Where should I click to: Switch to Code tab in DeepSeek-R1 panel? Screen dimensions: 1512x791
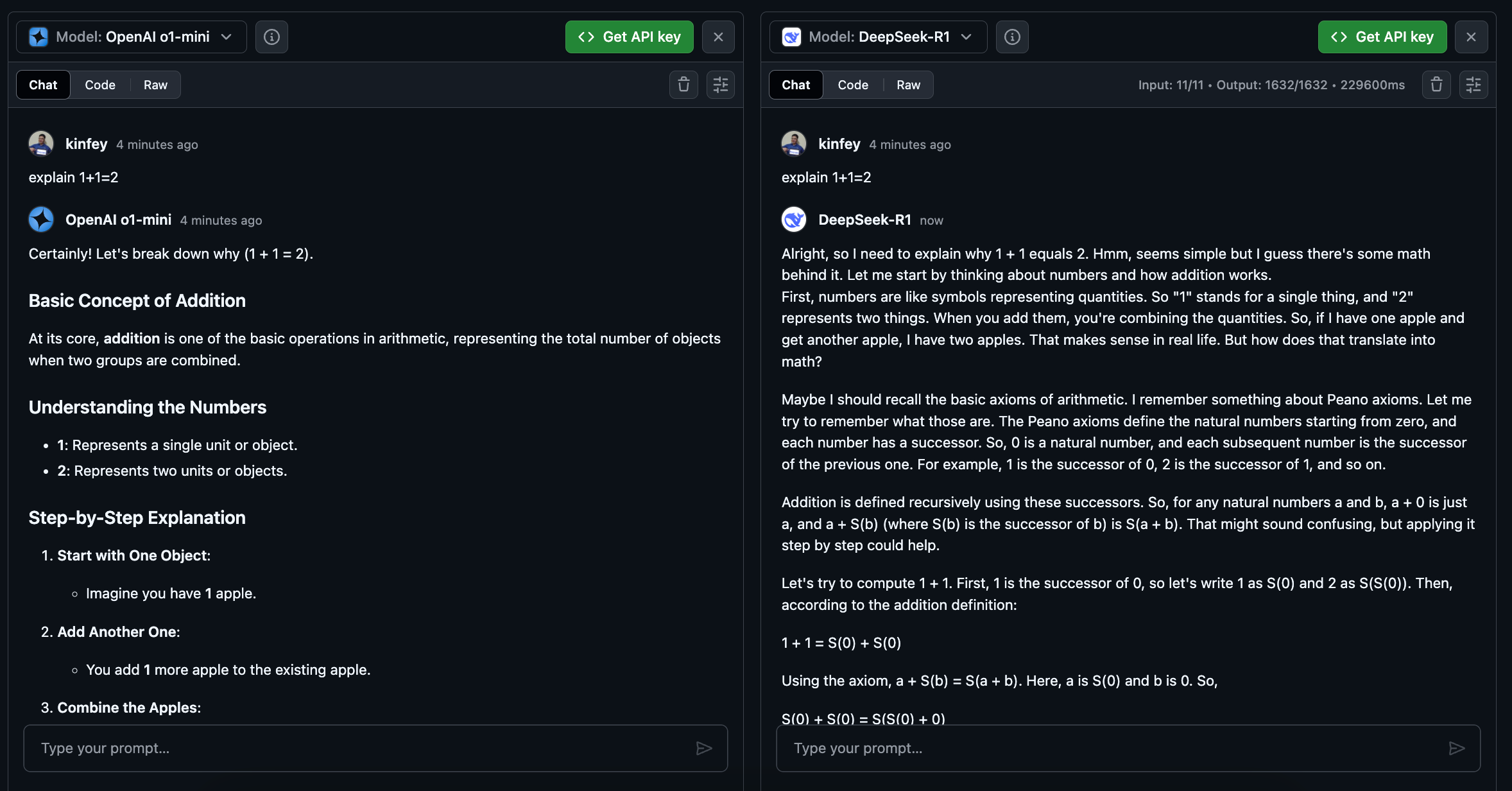click(853, 85)
